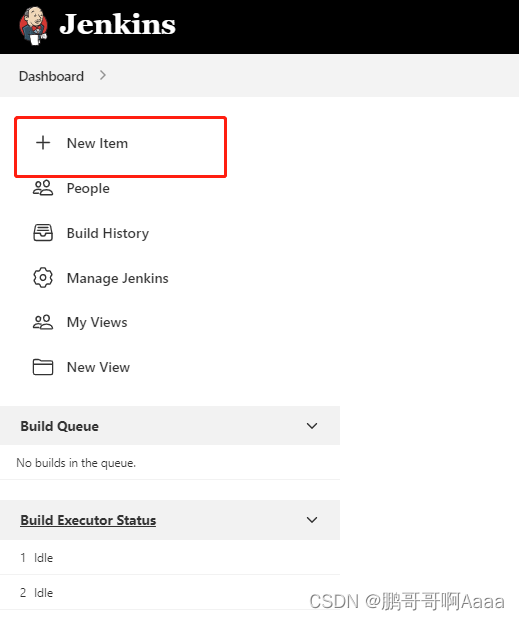Select the My Views label

point(97,323)
